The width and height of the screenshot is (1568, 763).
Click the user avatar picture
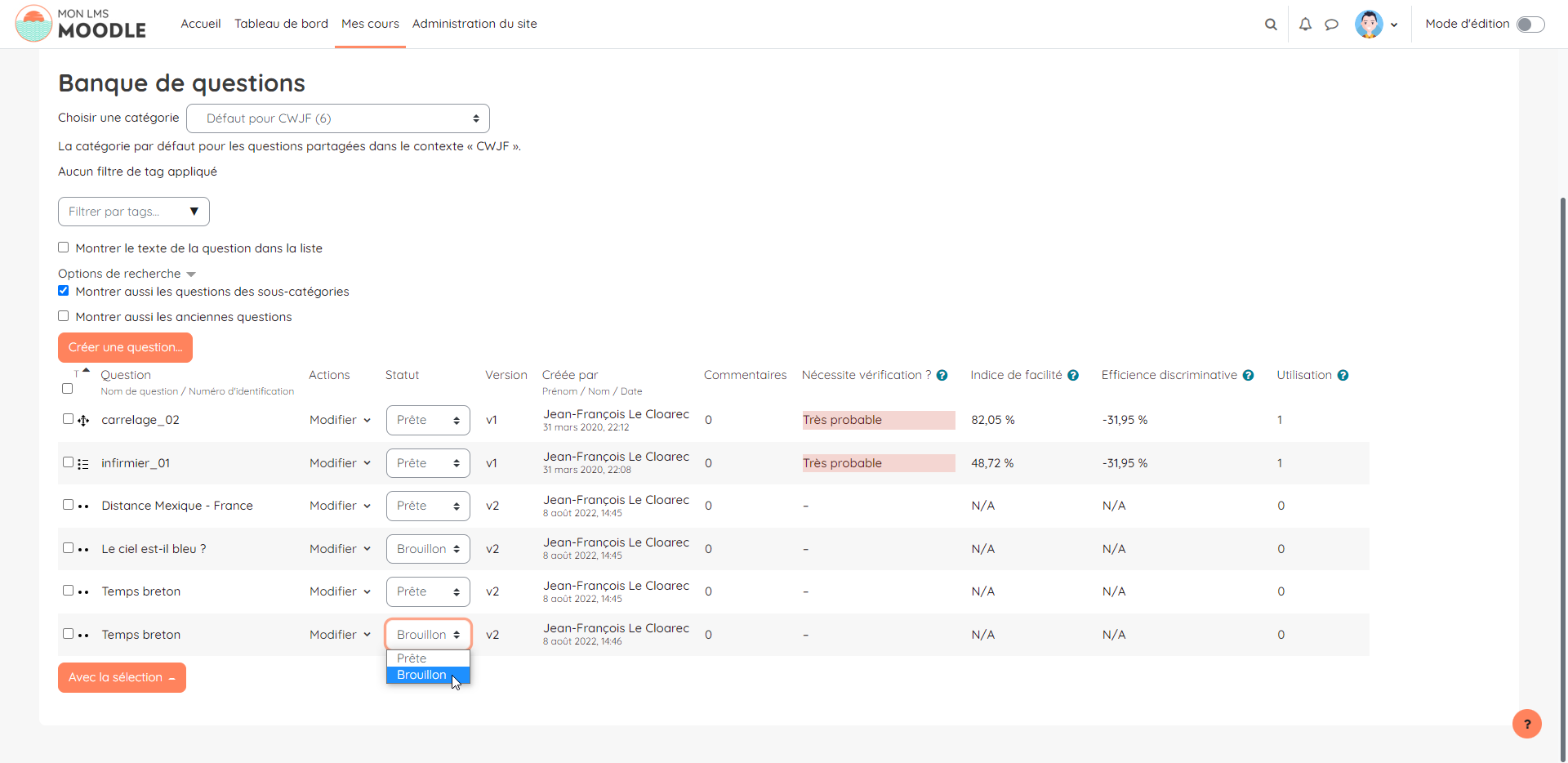tap(1369, 25)
